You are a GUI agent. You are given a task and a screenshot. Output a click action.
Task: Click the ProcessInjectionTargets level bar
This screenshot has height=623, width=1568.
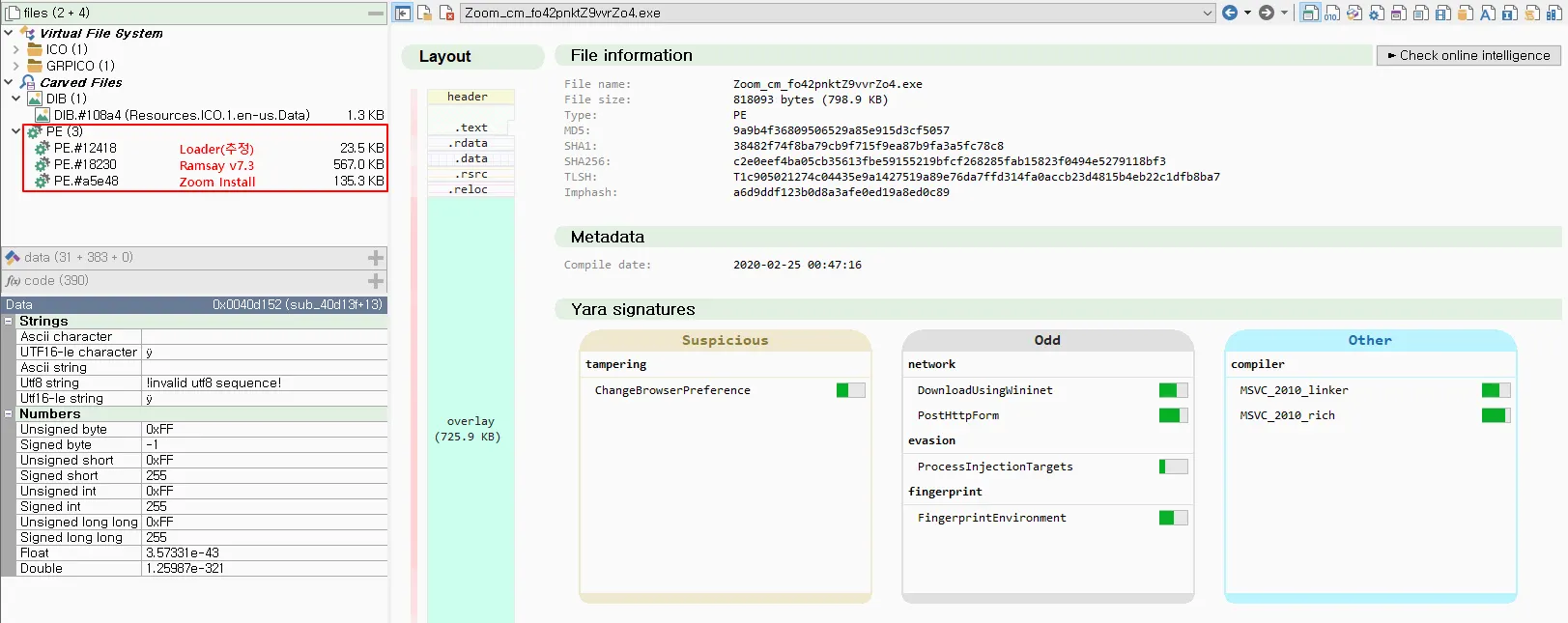click(1174, 467)
